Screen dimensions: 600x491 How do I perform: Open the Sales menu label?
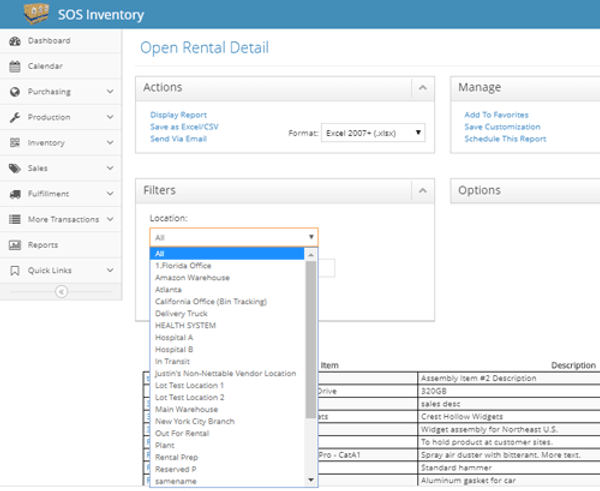pyautogui.click(x=38, y=168)
